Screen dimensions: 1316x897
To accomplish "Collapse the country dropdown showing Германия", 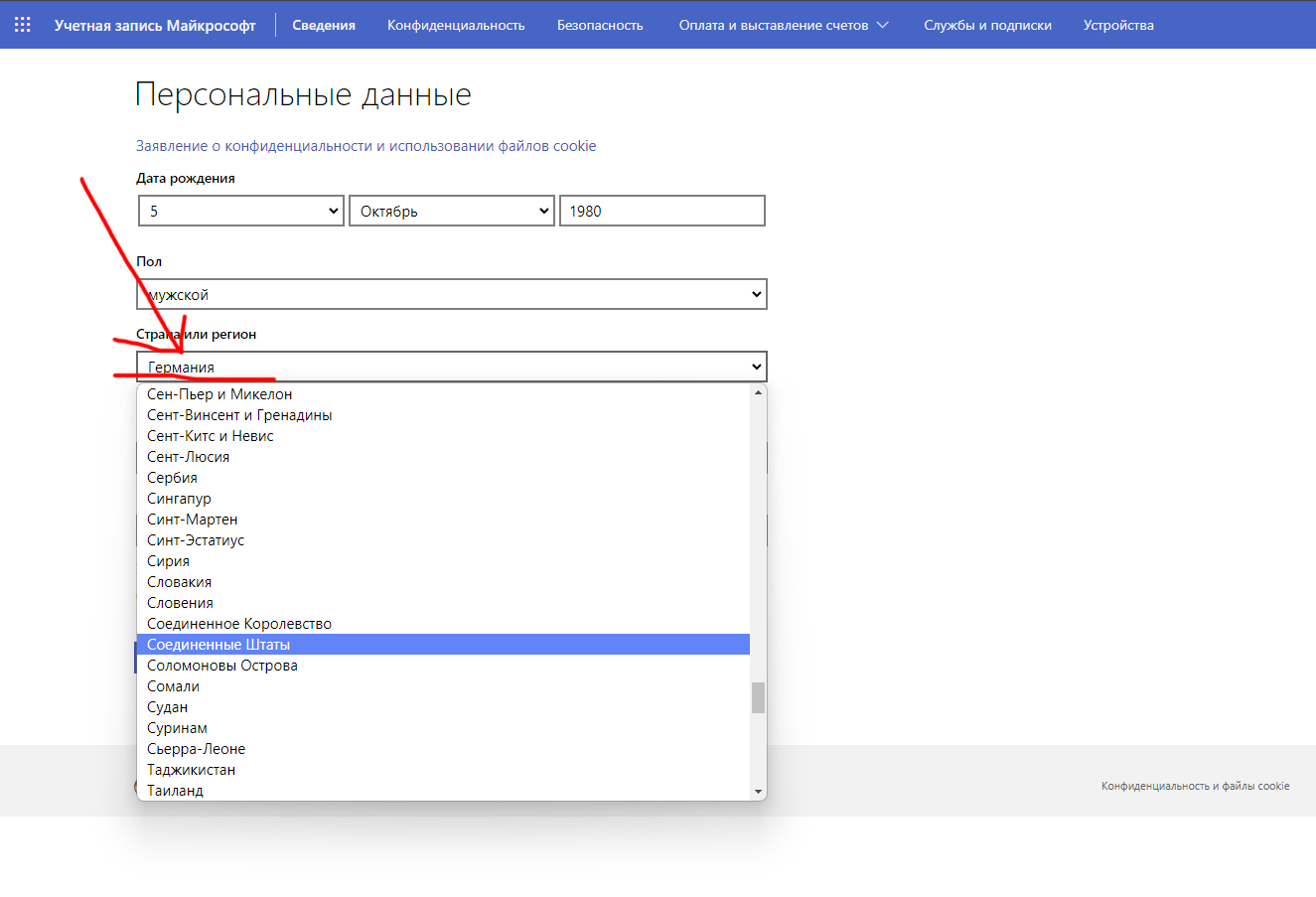I will [452, 367].
